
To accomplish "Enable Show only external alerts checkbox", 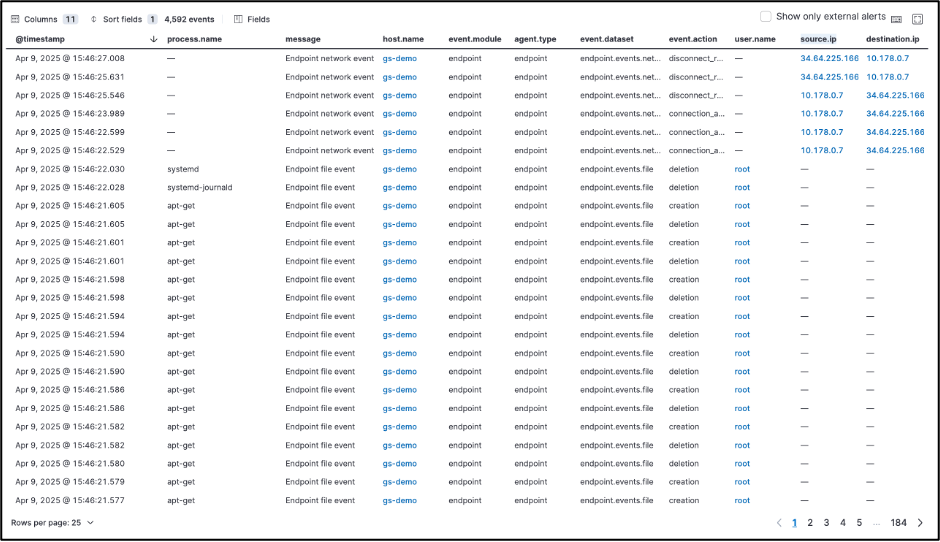I will (766, 17).
